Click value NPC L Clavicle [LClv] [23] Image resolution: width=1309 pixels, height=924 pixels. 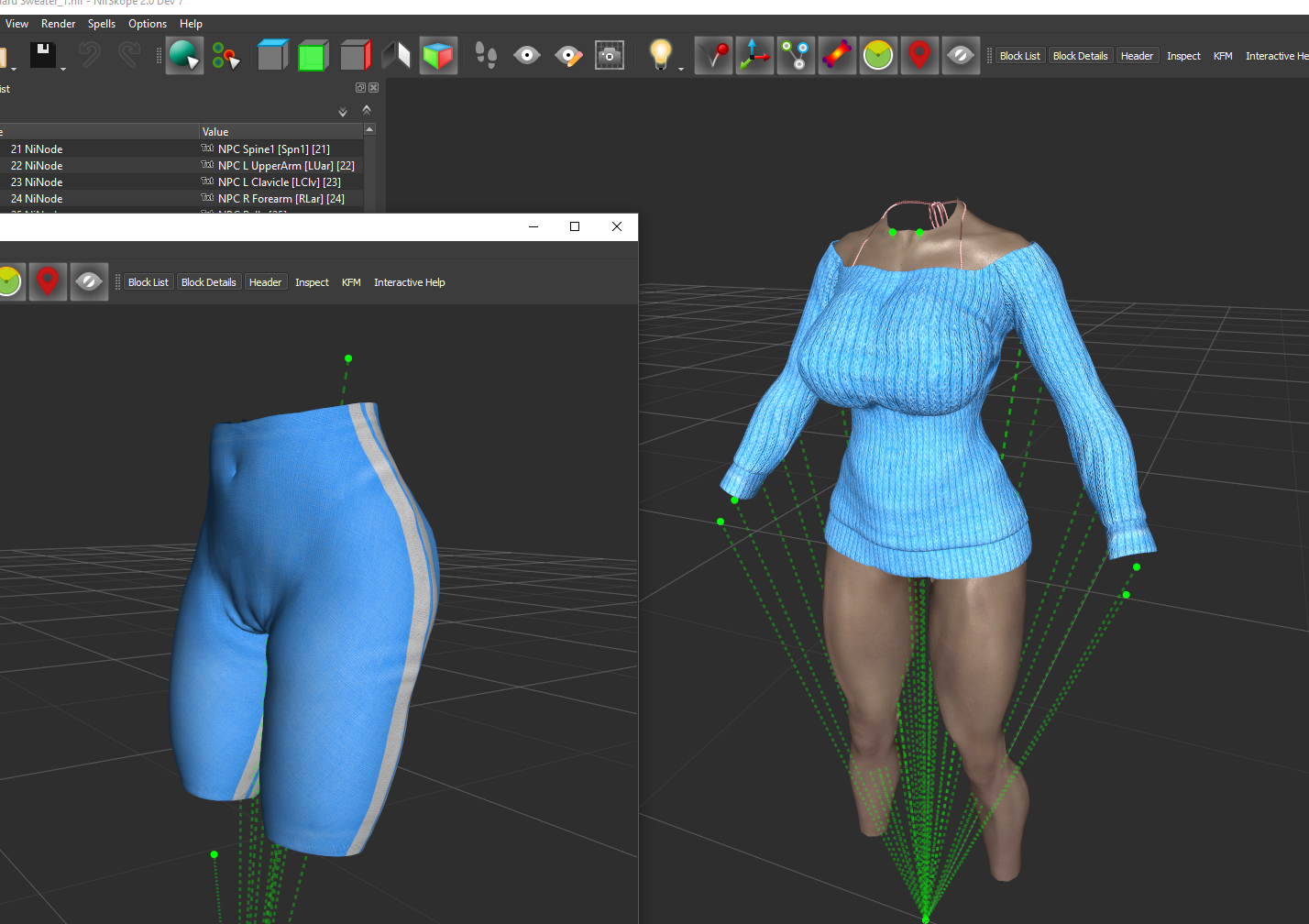[x=280, y=181]
